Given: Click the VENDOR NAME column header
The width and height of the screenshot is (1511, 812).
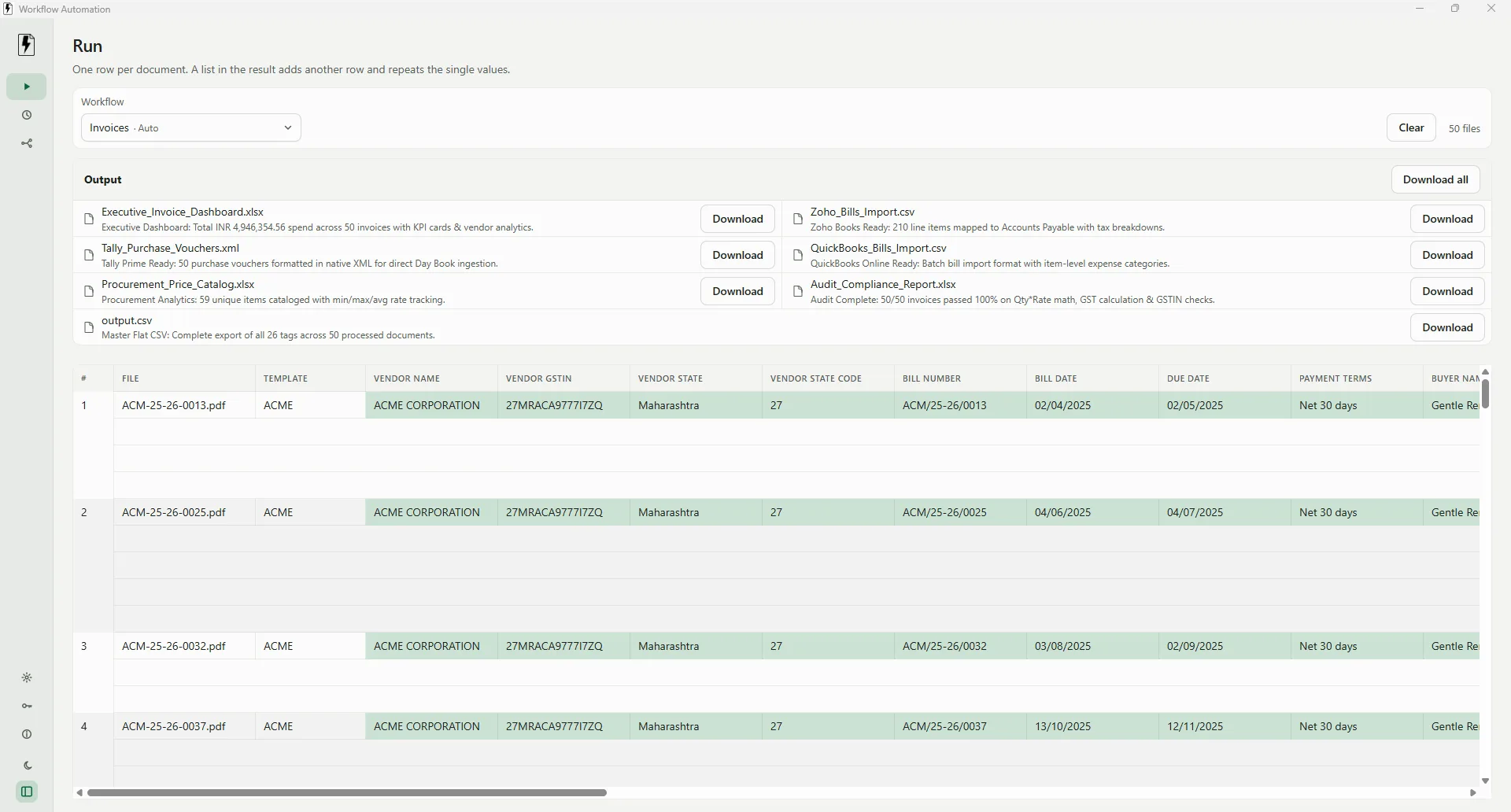Looking at the screenshot, I should [431, 378].
